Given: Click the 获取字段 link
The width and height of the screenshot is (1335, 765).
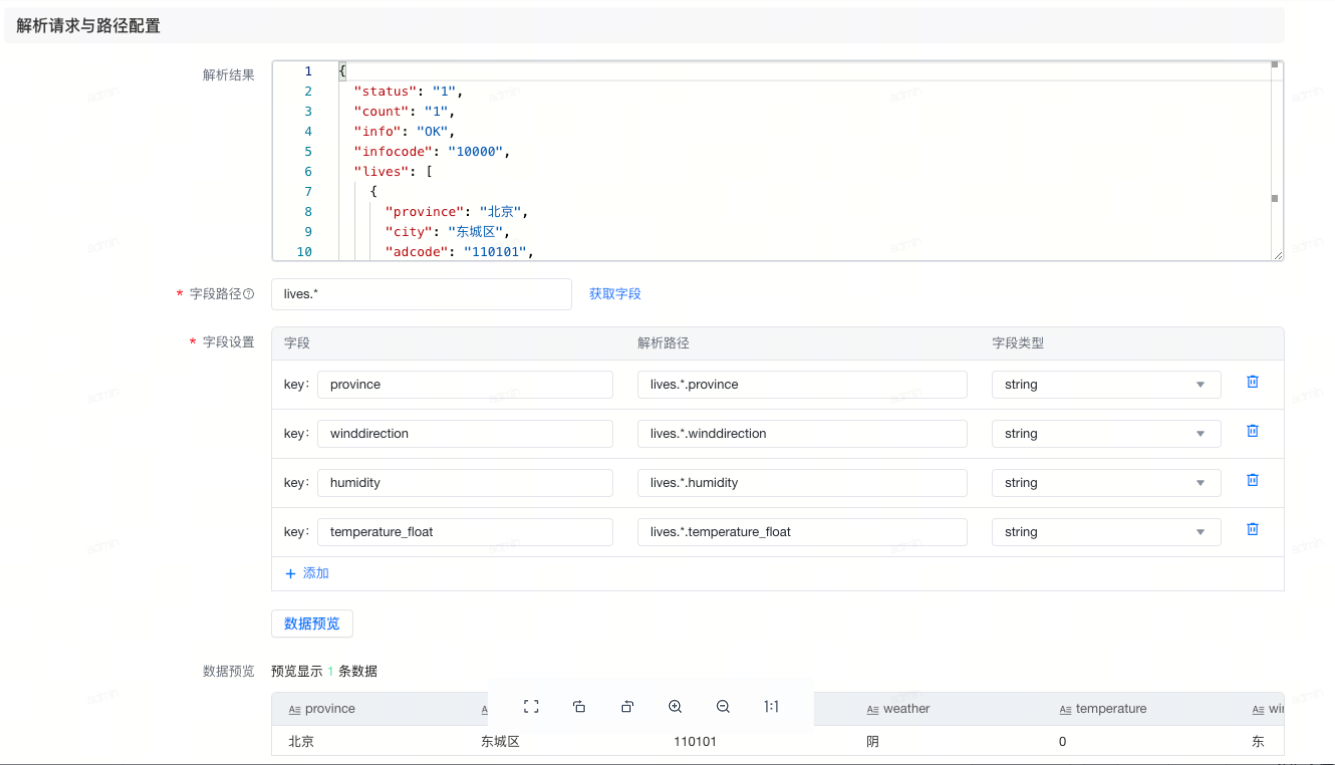Looking at the screenshot, I should (x=615, y=294).
